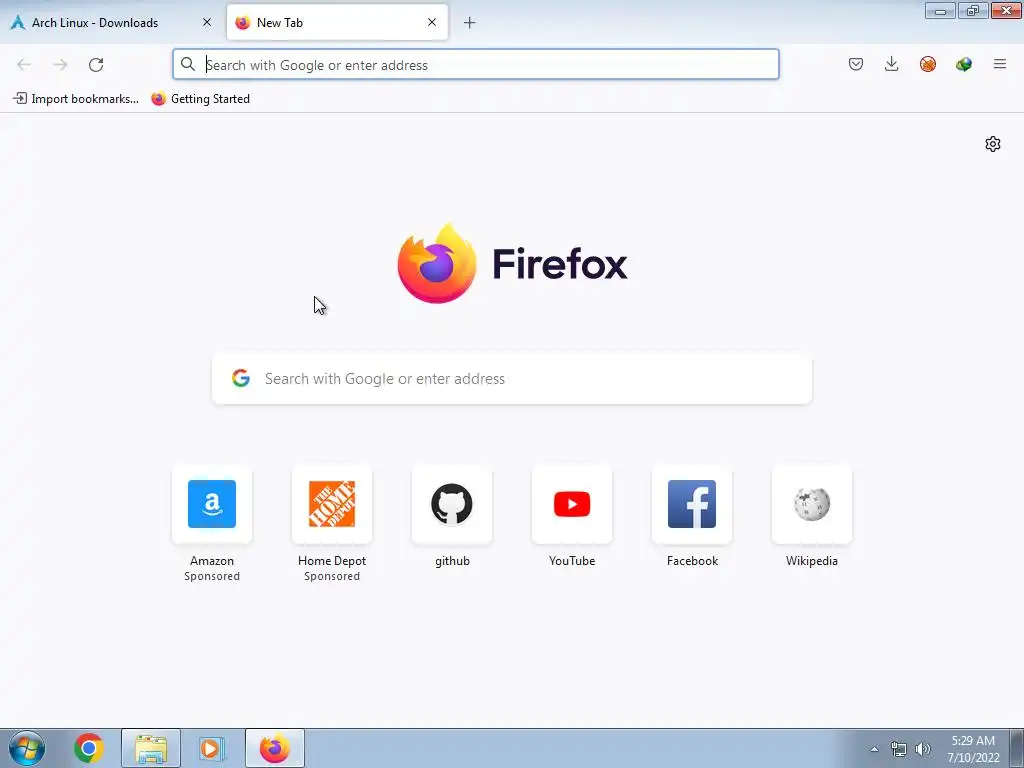The height and width of the screenshot is (768, 1024).
Task: Minimize the Firefox window
Action: pos(940,10)
